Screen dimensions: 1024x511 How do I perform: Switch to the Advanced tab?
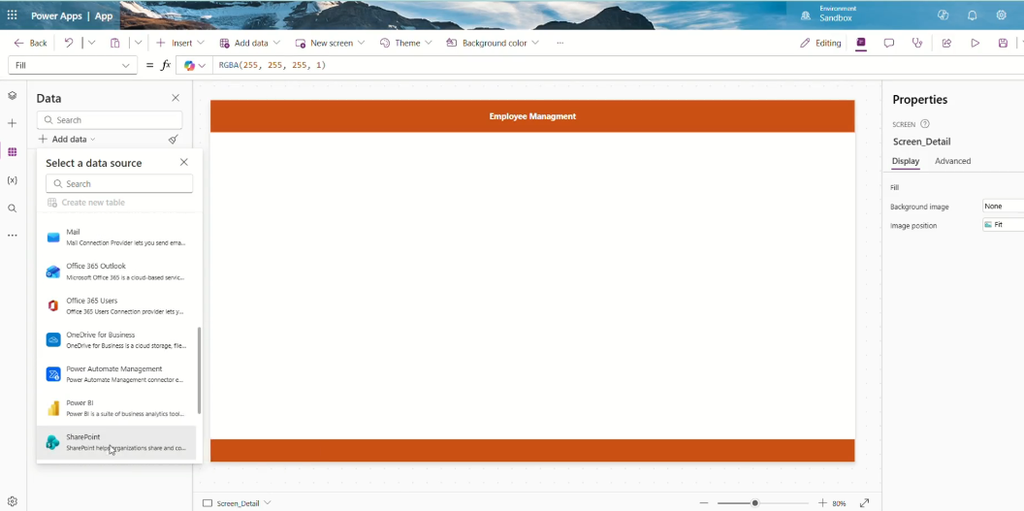(952, 161)
